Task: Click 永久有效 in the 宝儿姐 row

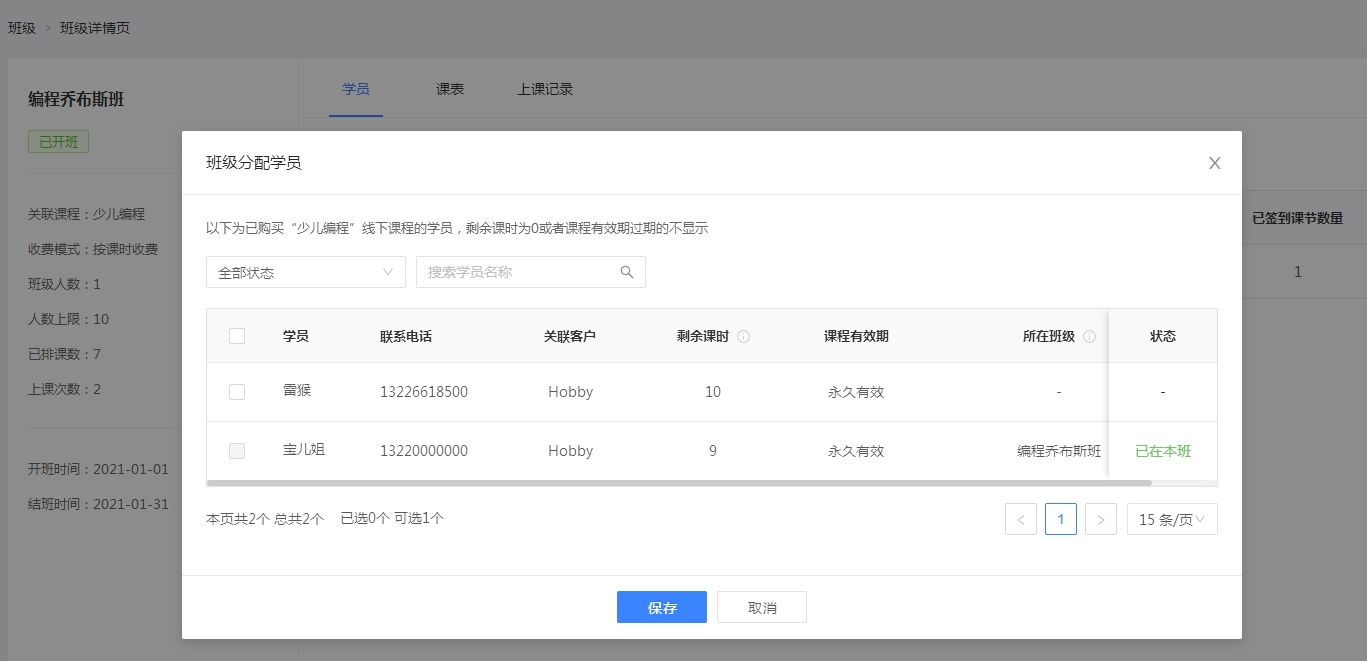Action: pyautogui.click(x=856, y=451)
